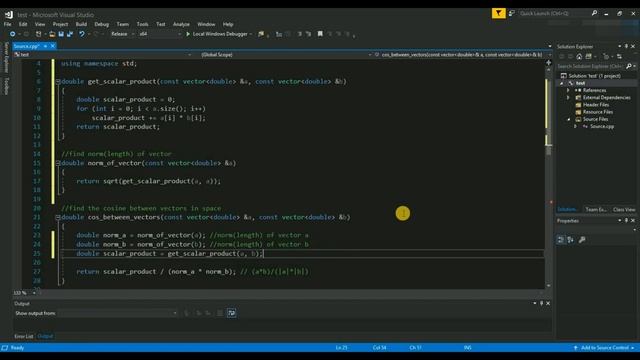640x360 pixels.
Task: Open the Build menu
Action: pyautogui.click(x=81, y=24)
